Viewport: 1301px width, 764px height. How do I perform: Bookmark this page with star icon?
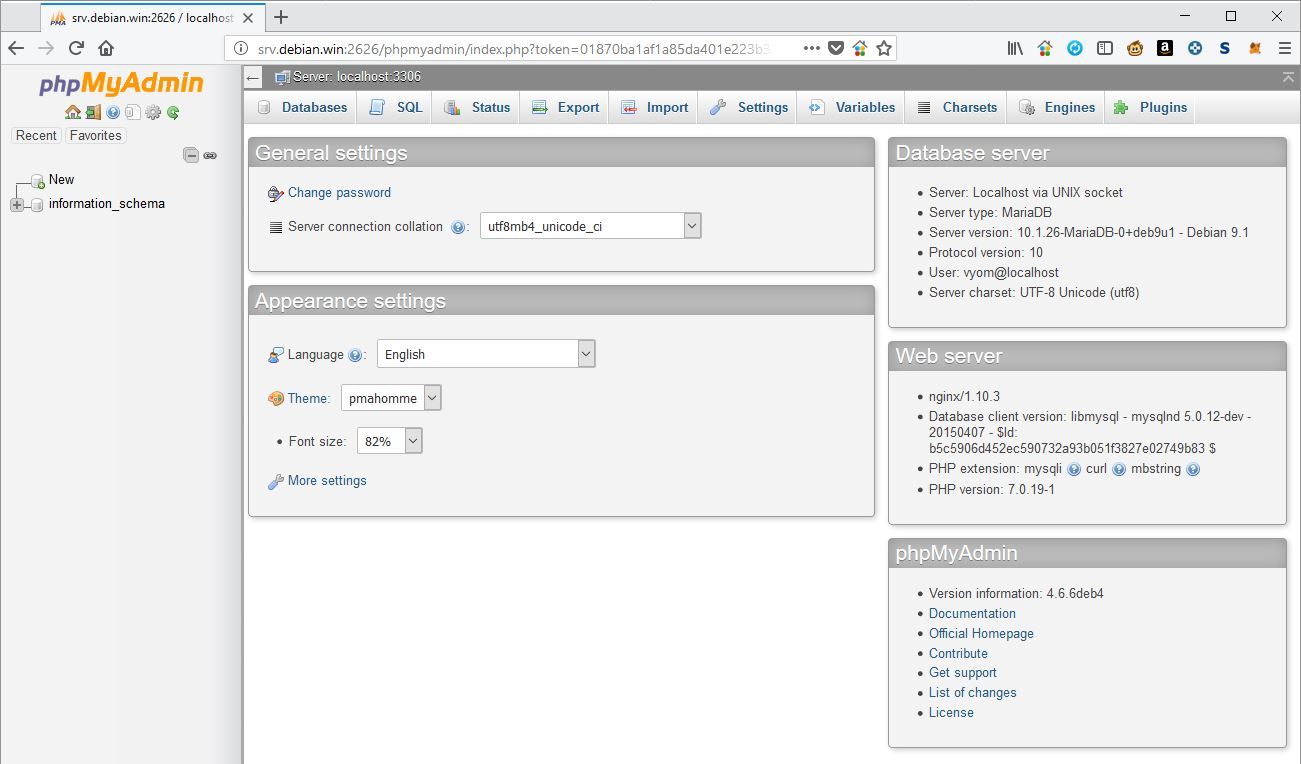[884, 48]
